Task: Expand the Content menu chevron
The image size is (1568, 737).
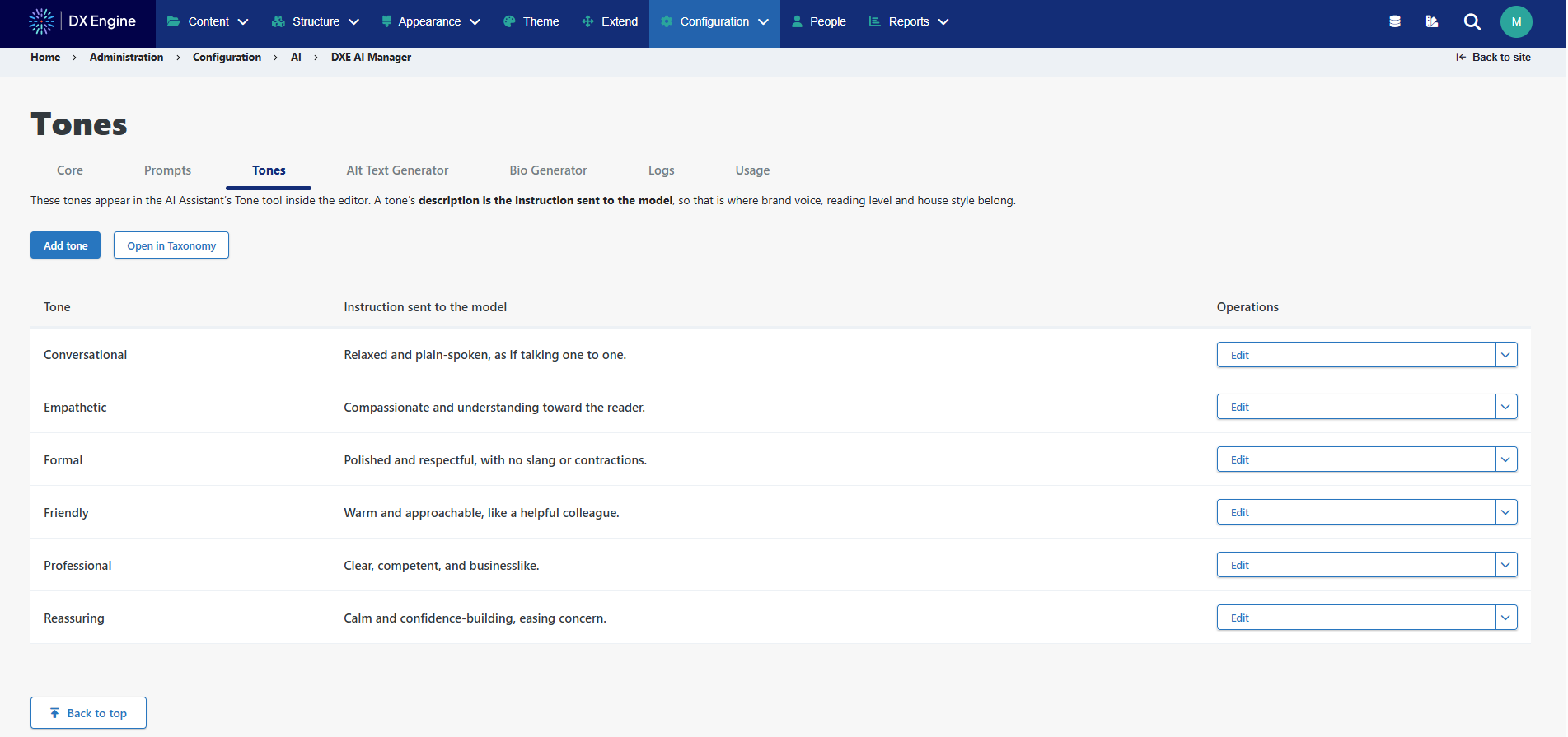Action: coord(243,22)
